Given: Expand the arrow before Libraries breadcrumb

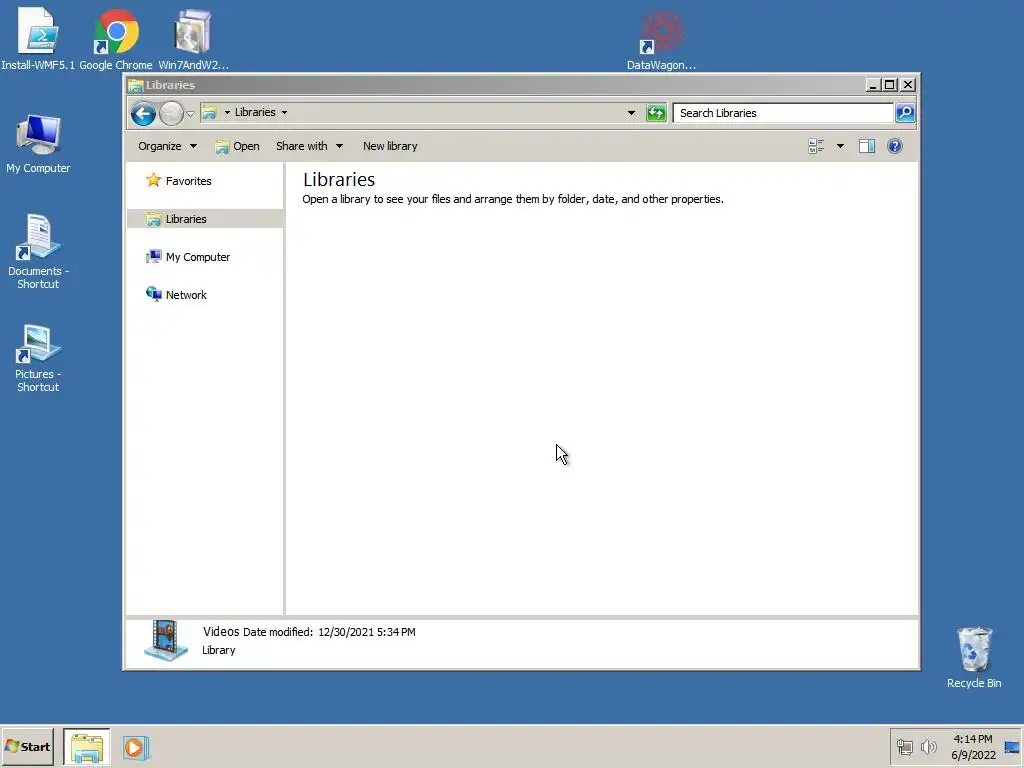Looking at the screenshot, I should coord(227,112).
